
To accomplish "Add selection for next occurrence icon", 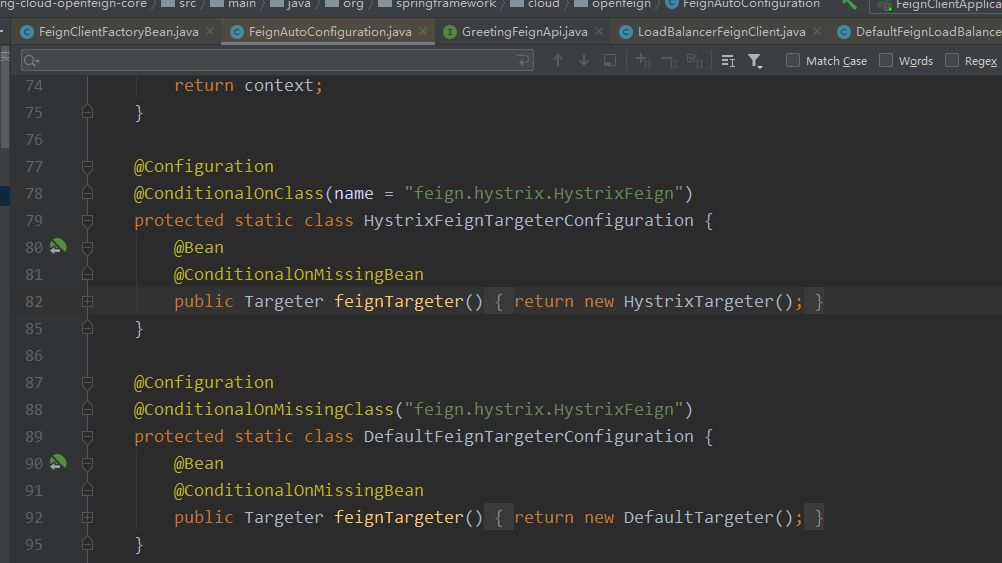I will (x=644, y=60).
